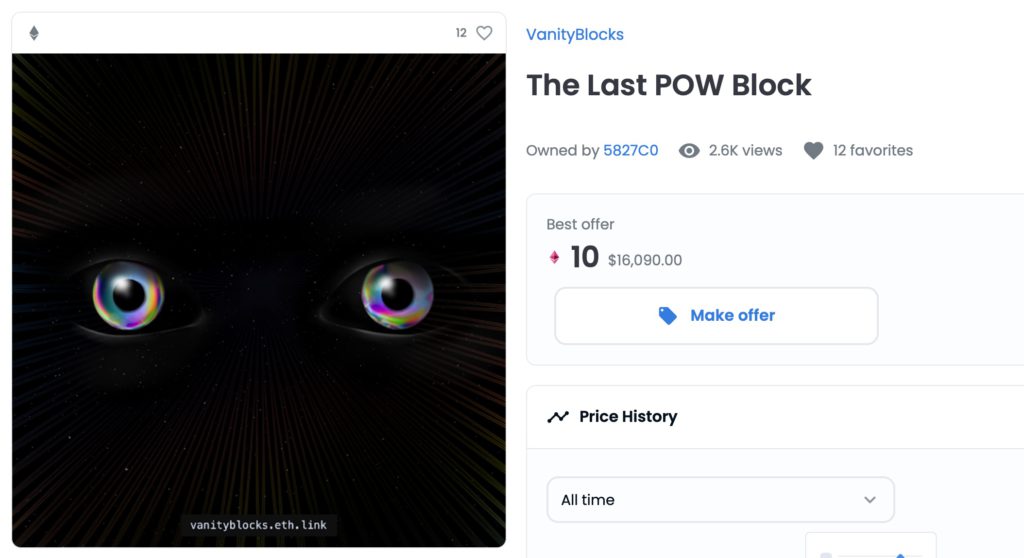Click the 2.6K views count
Viewport: 1024px width, 558px height.
tap(745, 151)
